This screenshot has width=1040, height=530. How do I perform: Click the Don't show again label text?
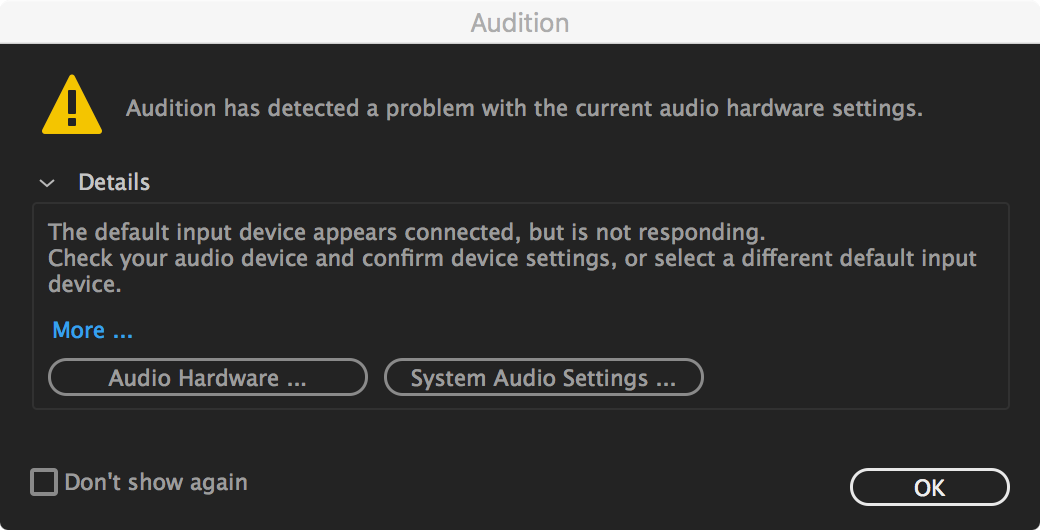point(156,483)
